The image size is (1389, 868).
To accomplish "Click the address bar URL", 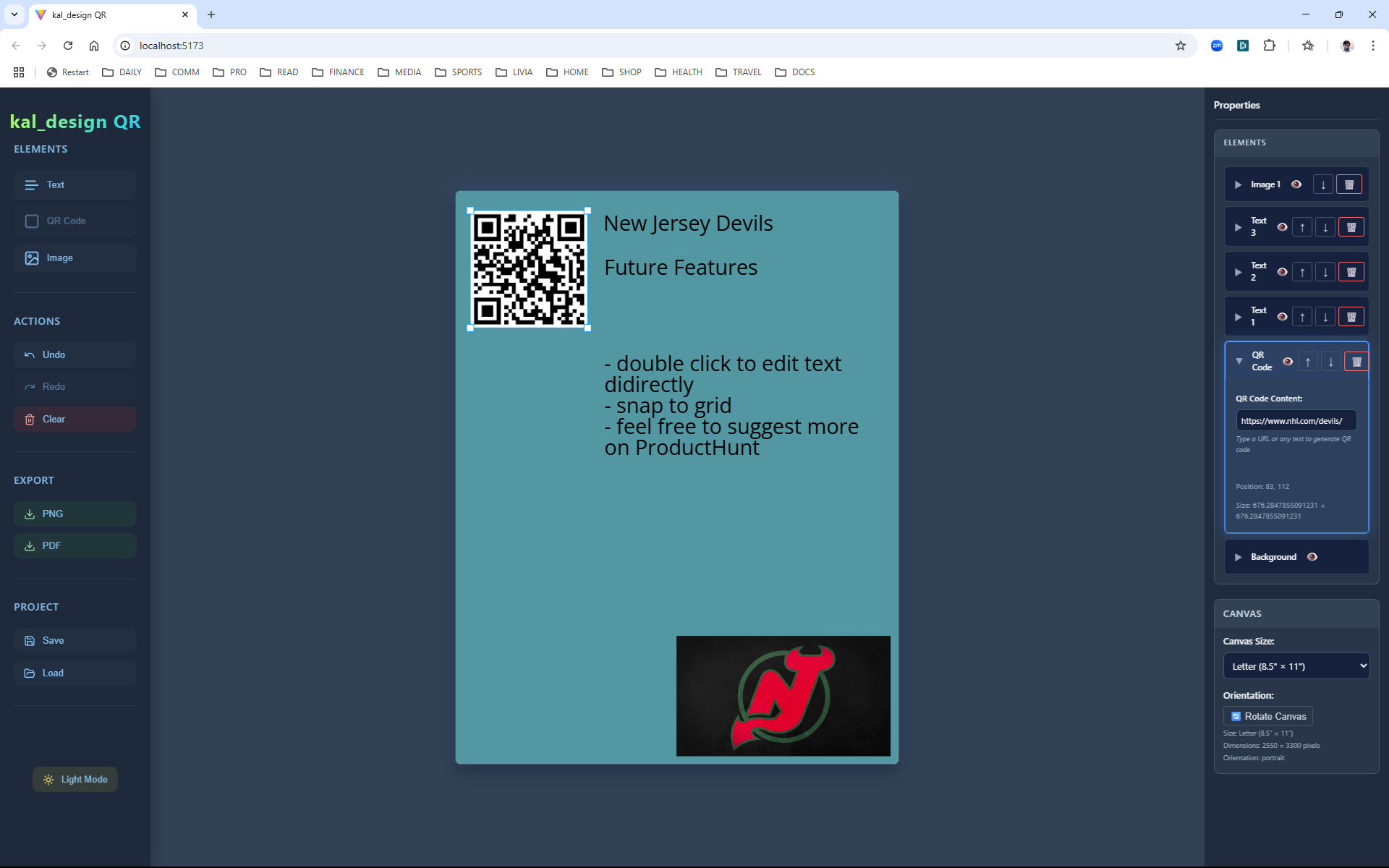I will [171, 46].
